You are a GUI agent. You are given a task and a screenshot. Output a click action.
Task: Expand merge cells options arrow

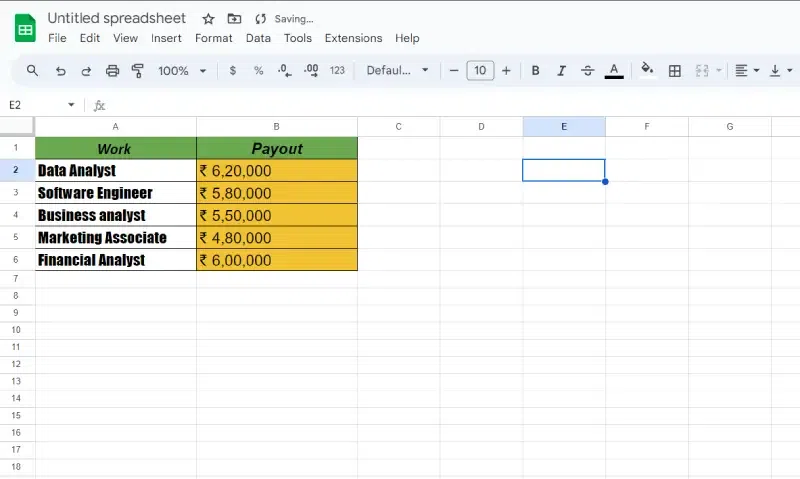click(719, 70)
